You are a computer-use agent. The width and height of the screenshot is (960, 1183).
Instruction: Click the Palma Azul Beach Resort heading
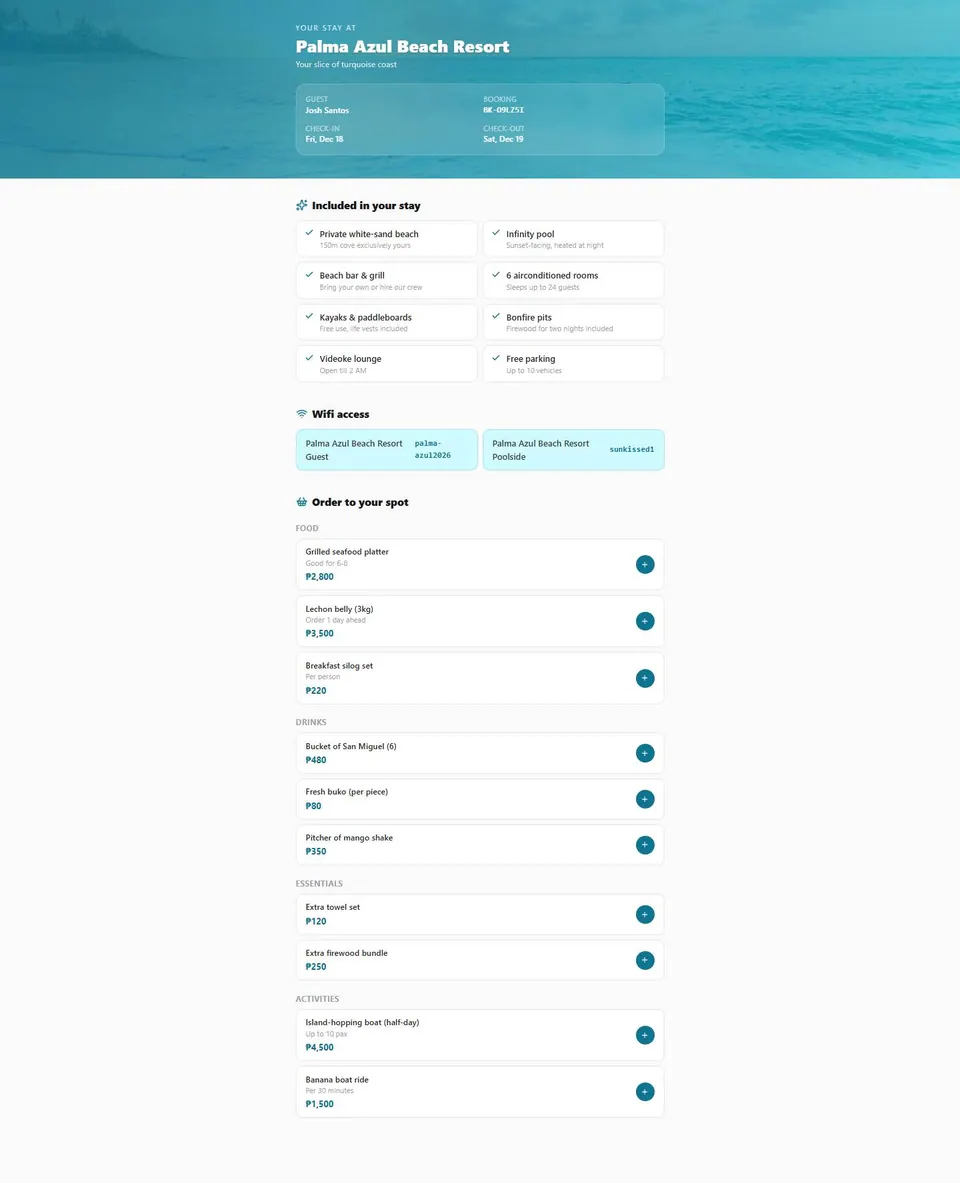pos(402,47)
